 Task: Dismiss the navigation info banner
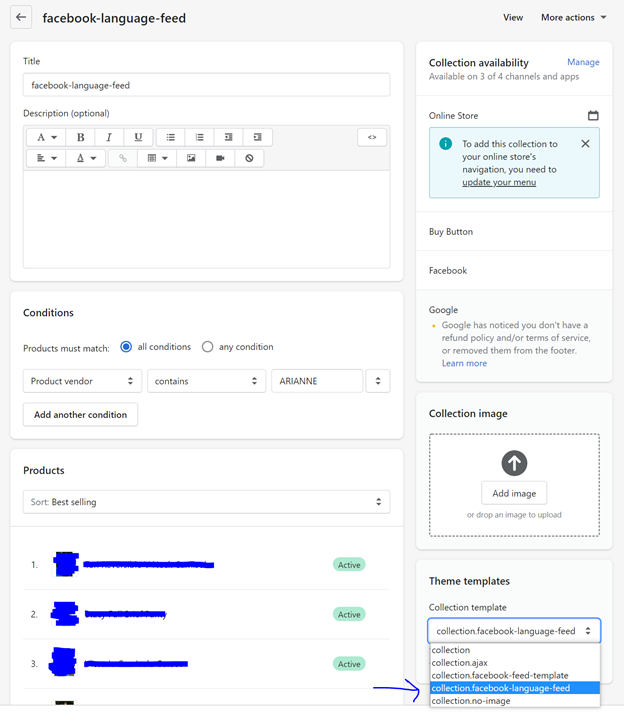[585, 144]
